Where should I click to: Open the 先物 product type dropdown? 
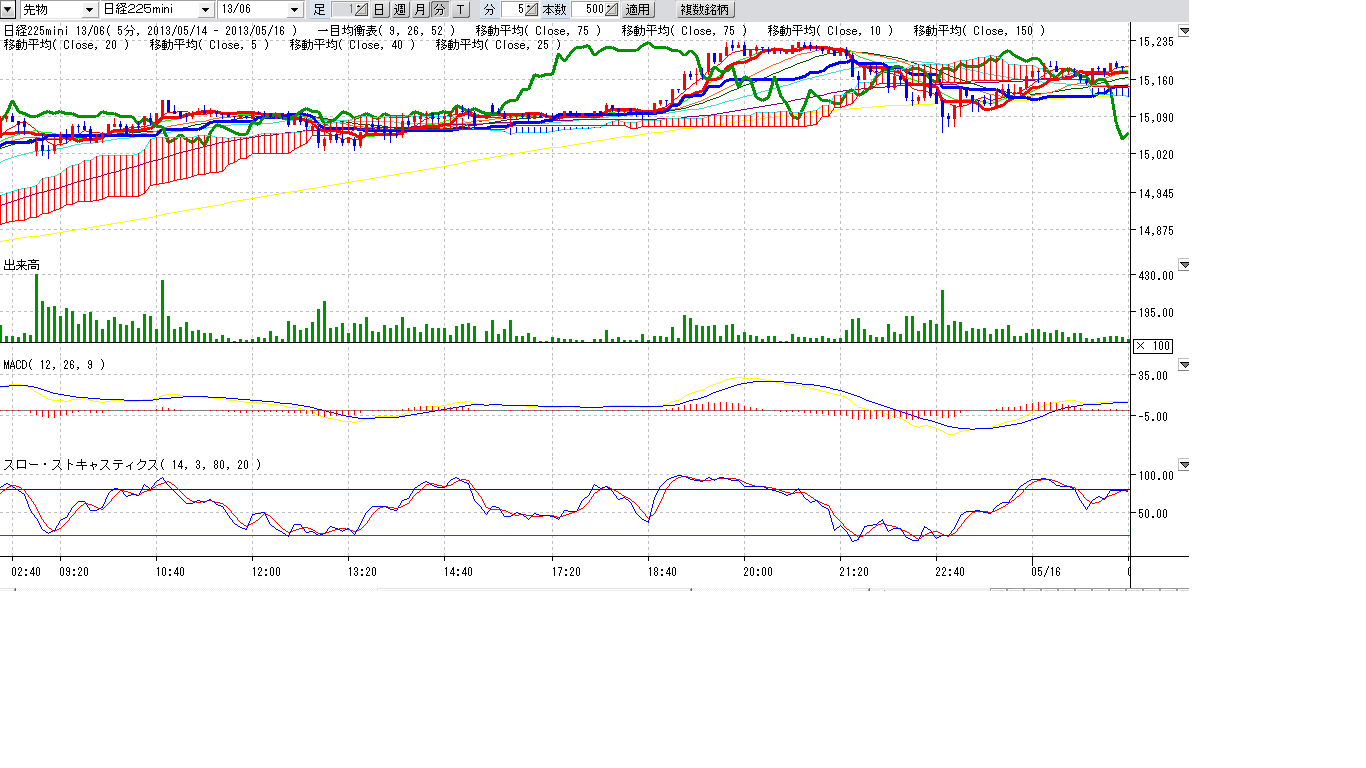(x=90, y=10)
